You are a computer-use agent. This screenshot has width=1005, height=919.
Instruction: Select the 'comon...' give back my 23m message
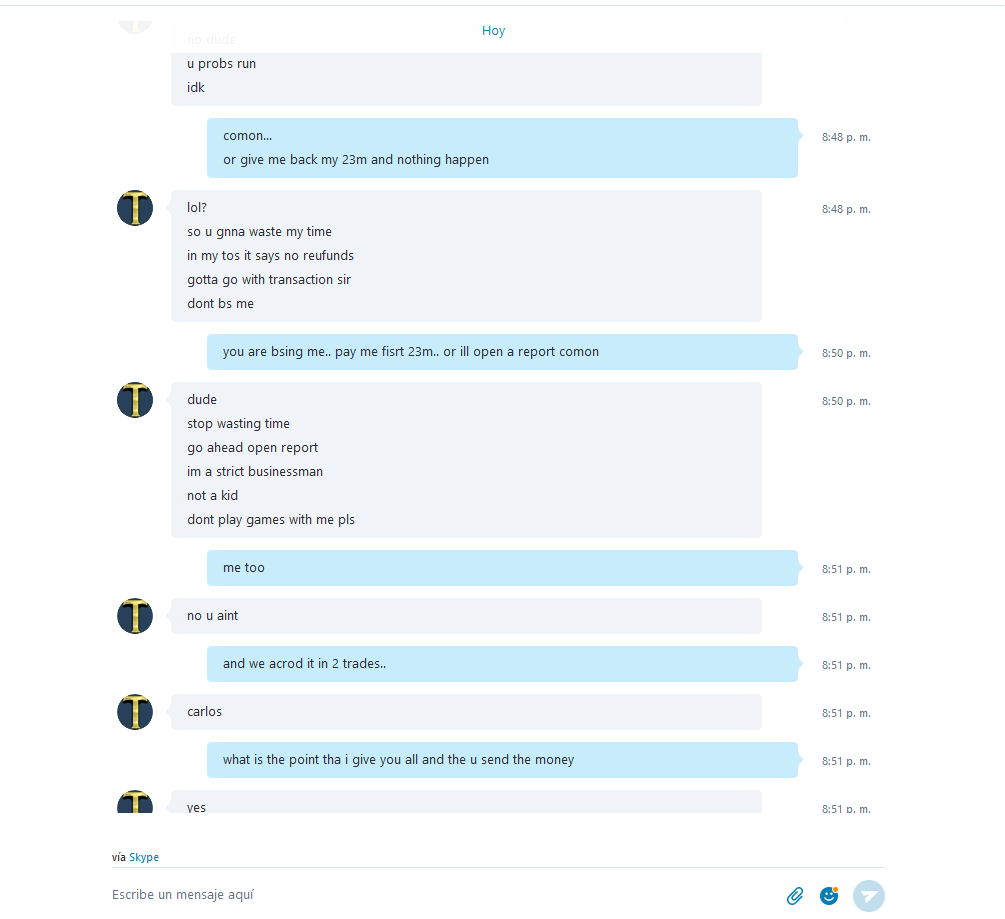coord(502,147)
